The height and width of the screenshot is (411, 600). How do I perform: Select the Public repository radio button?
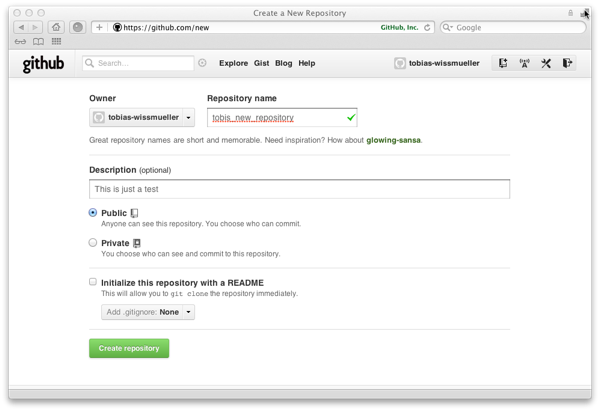(x=93, y=213)
